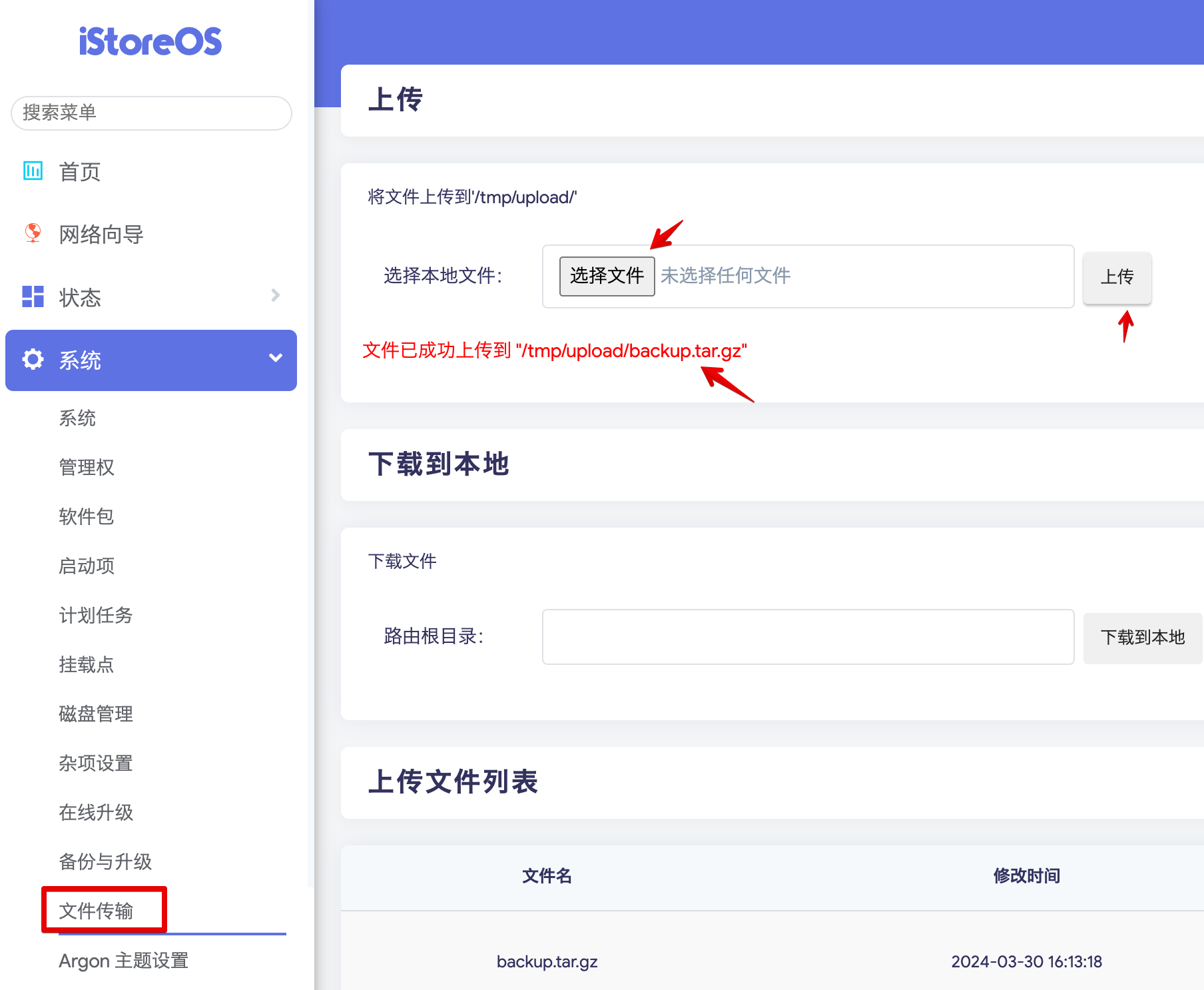Click the status grid icon
Image resolution: width=1204 pixels, height=990 pixels.
[x=33, y=296]
